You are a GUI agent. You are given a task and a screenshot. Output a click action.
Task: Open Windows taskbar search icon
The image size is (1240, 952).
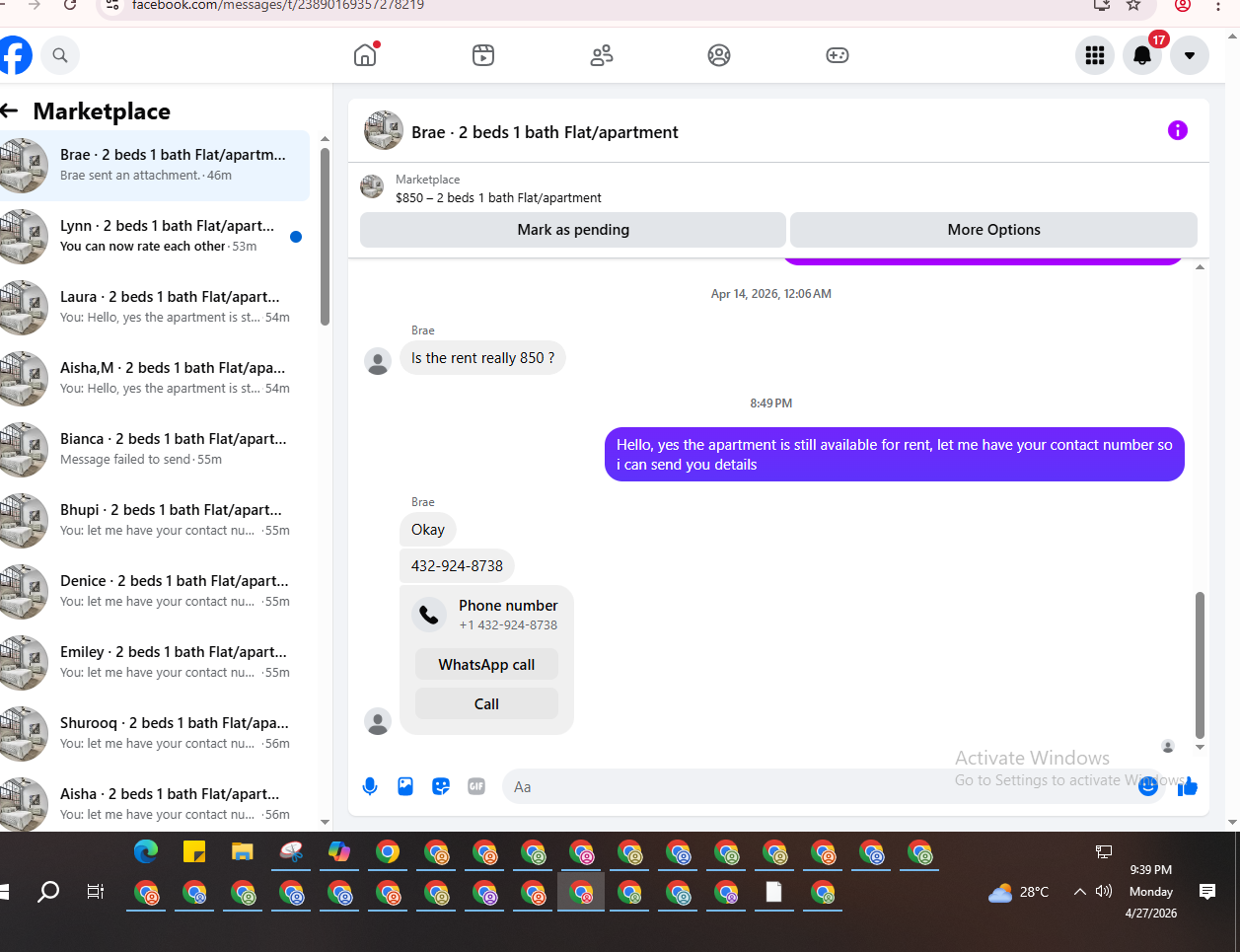click(47, 892)
